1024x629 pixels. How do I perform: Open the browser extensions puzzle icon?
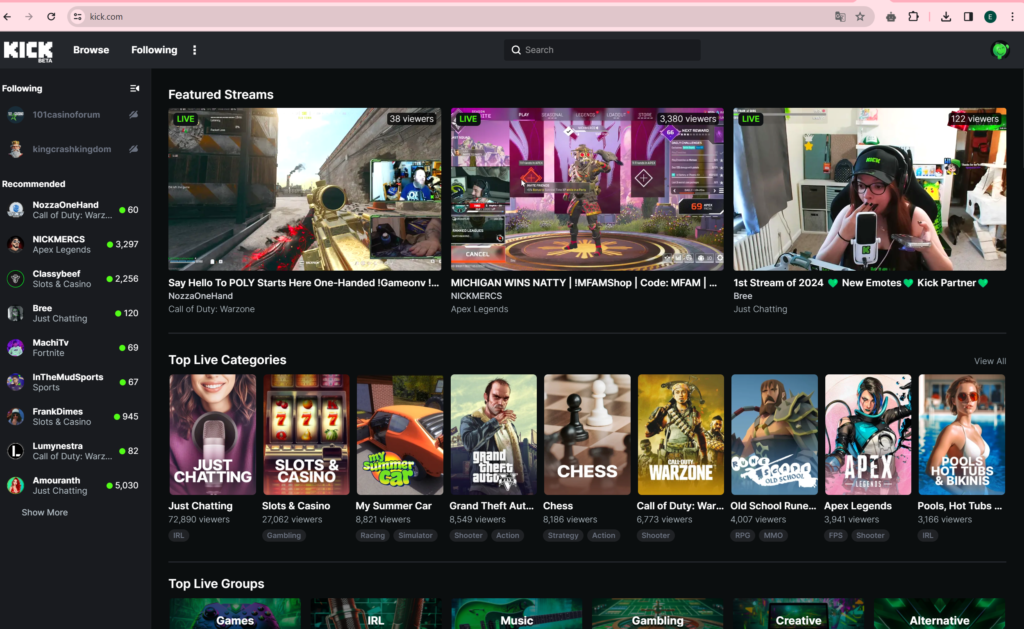[x=913, y=17]
